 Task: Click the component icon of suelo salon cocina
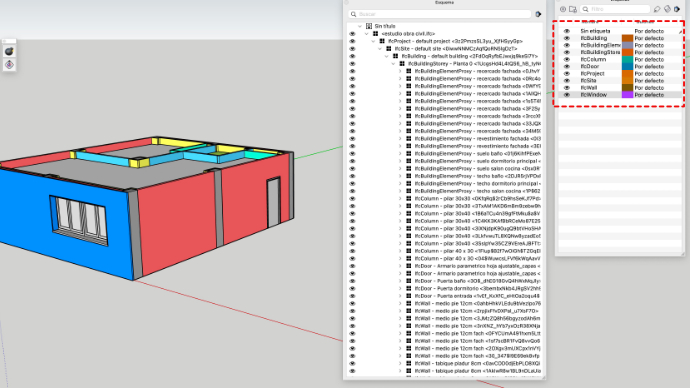[x=409, y=168]
